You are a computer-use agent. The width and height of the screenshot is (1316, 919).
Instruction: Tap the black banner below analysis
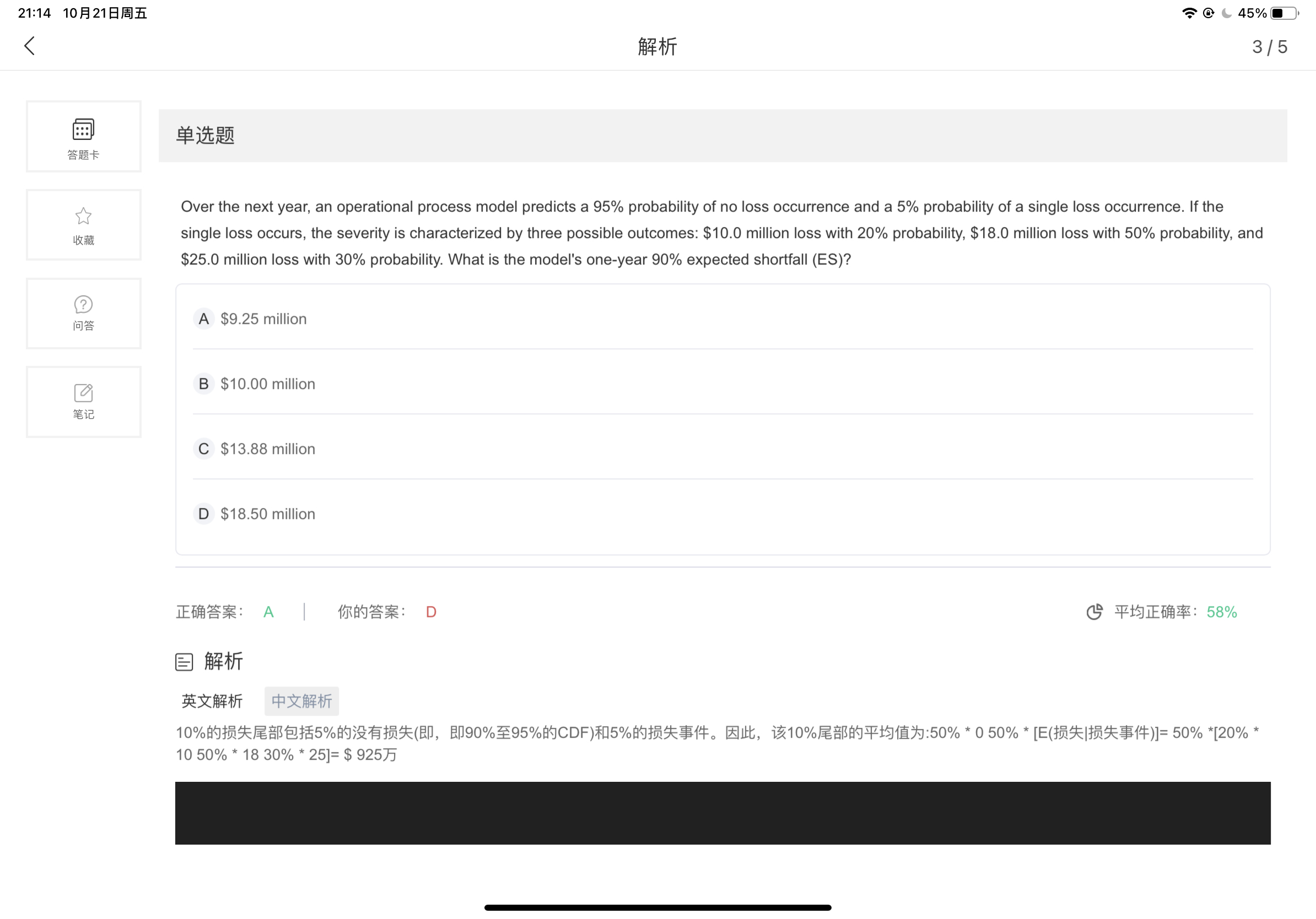pos(722,813)
